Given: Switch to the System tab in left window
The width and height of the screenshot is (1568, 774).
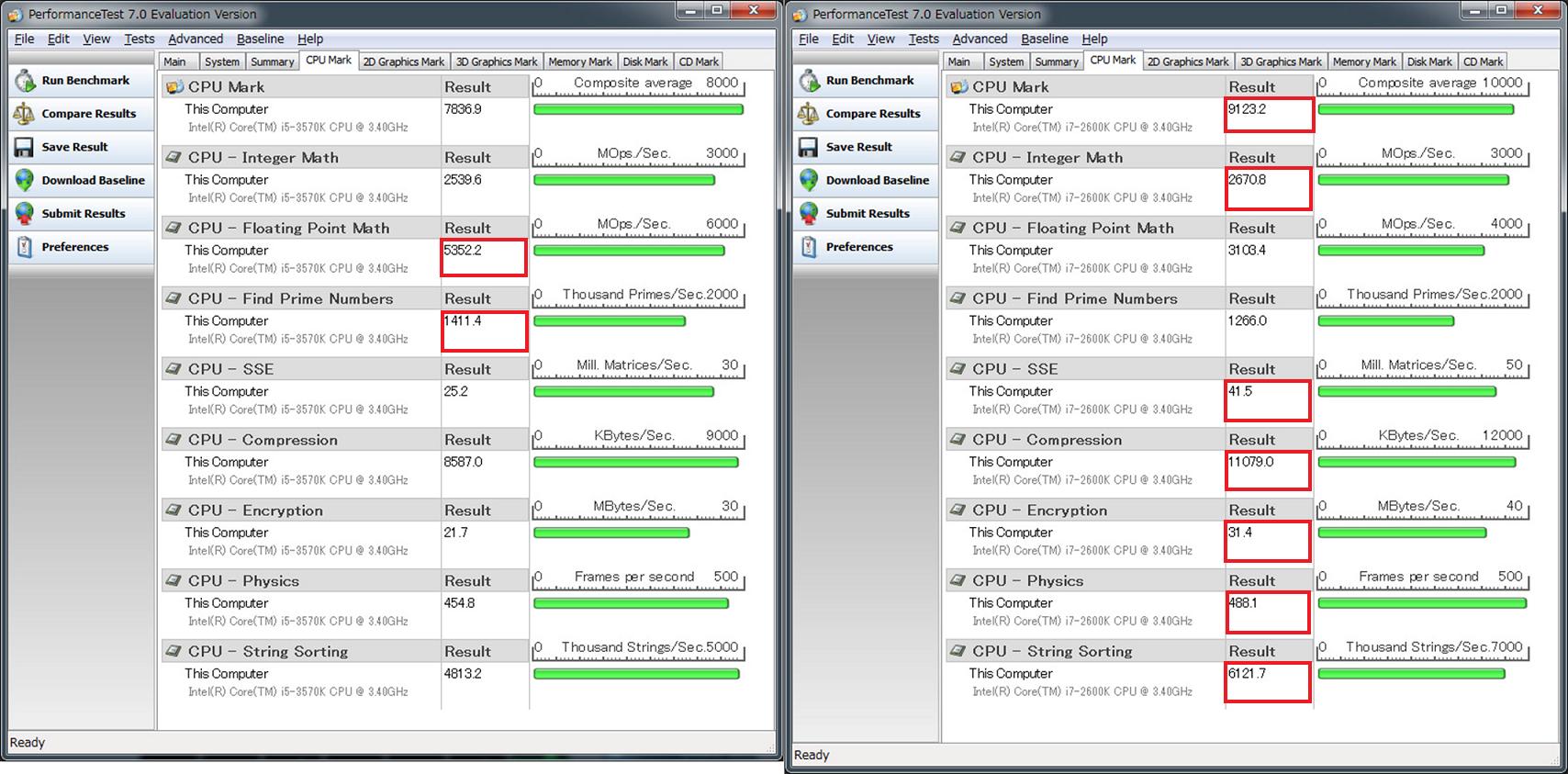Looking at the screenshot, I should coord(222,62).
